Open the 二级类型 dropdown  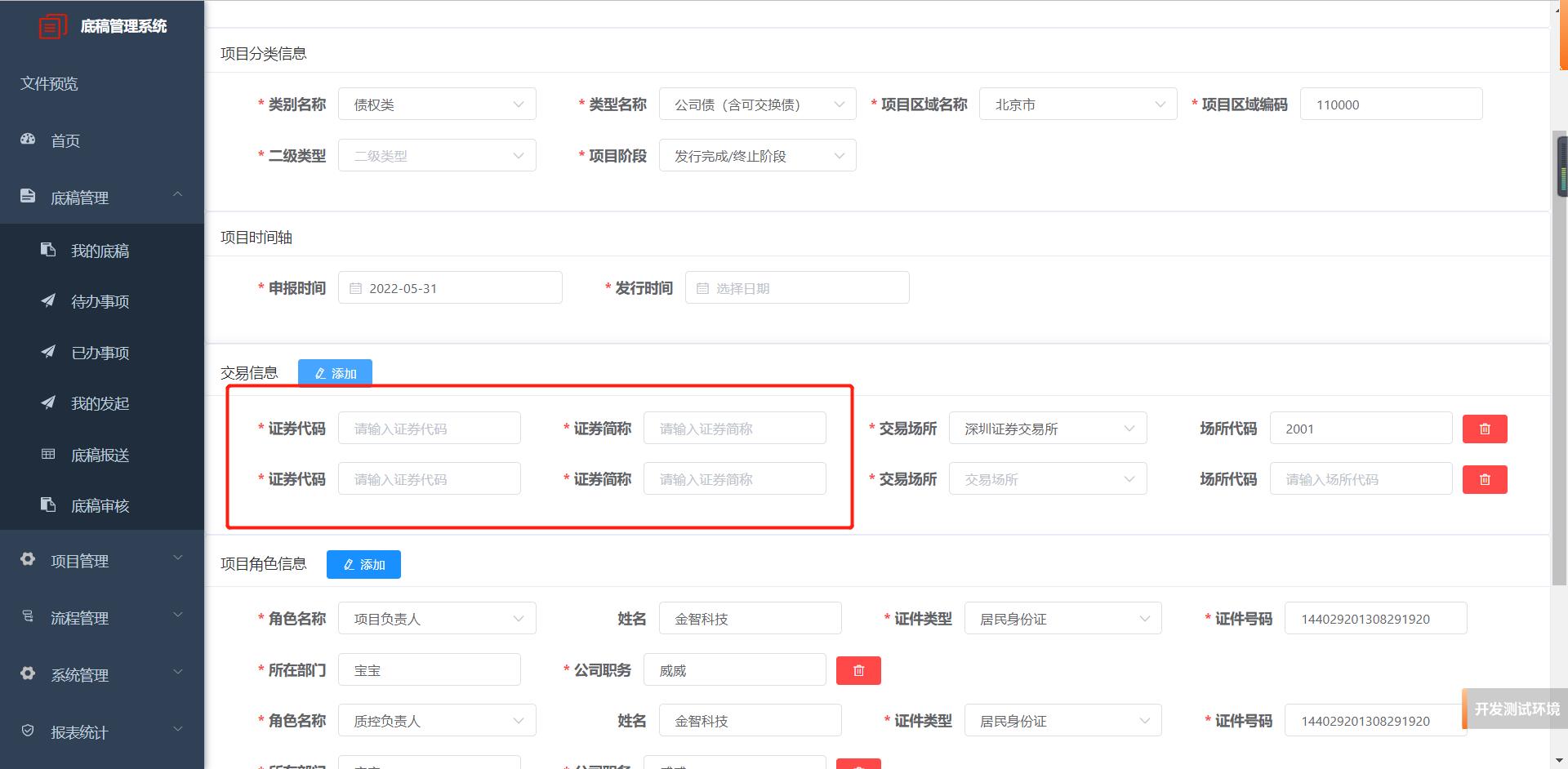[437, 155]
